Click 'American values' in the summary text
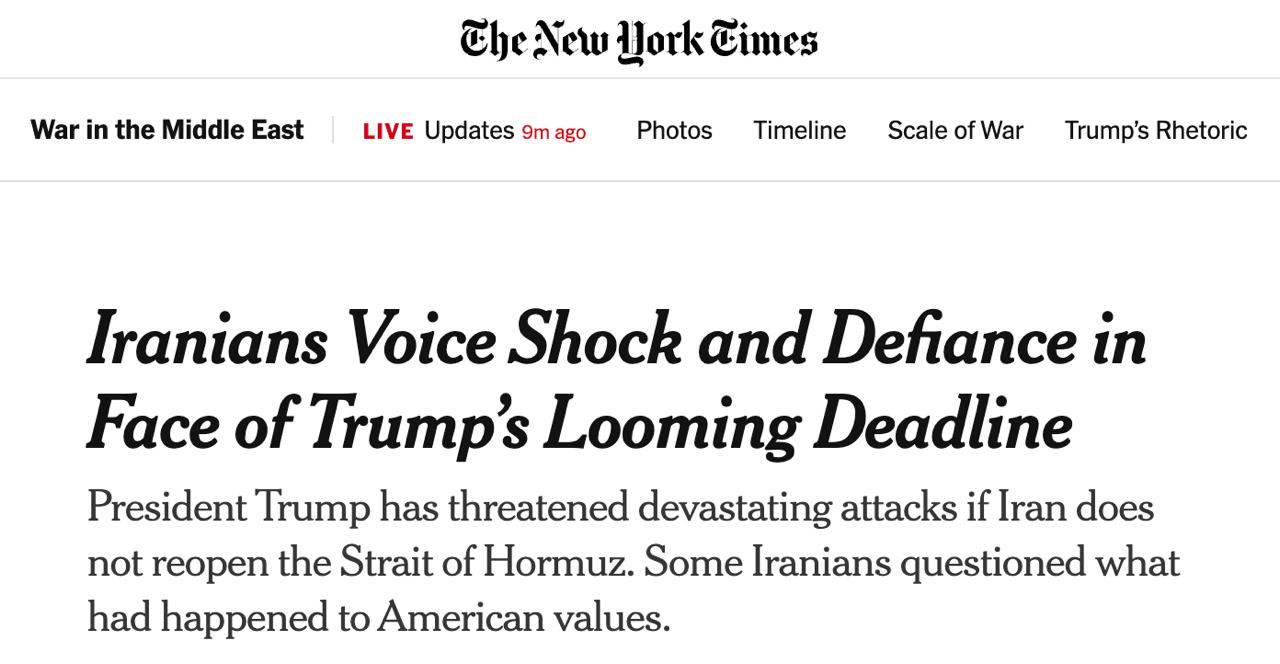Screen dimensions: 1280x664 coord(523,617)
